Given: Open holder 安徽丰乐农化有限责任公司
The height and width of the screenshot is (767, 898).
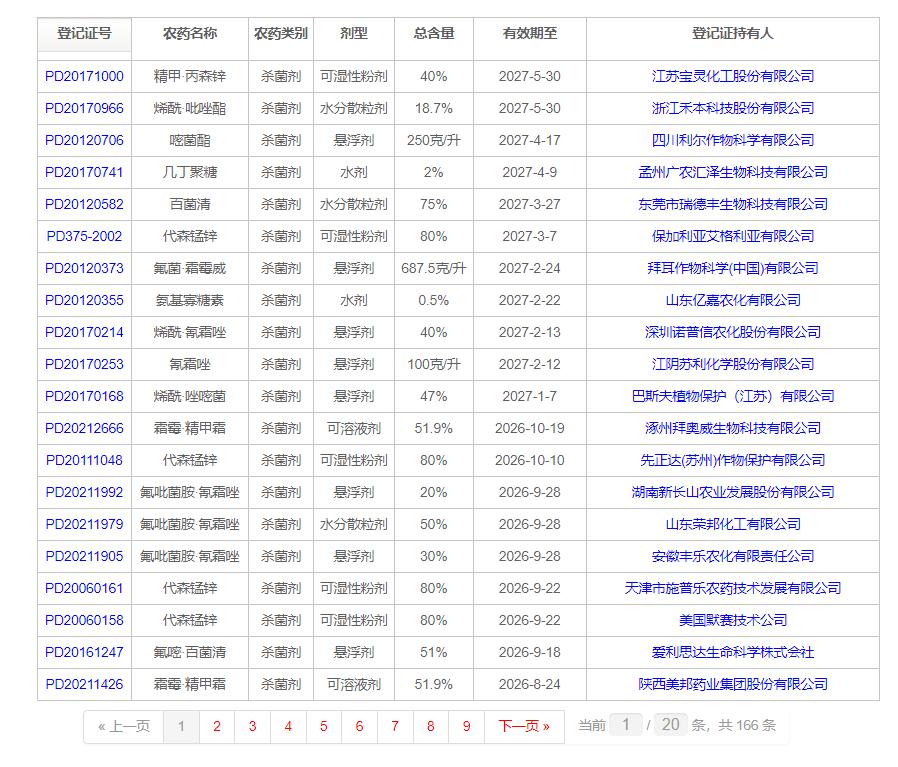Looking at the screenshot, I should coord(733,557).
